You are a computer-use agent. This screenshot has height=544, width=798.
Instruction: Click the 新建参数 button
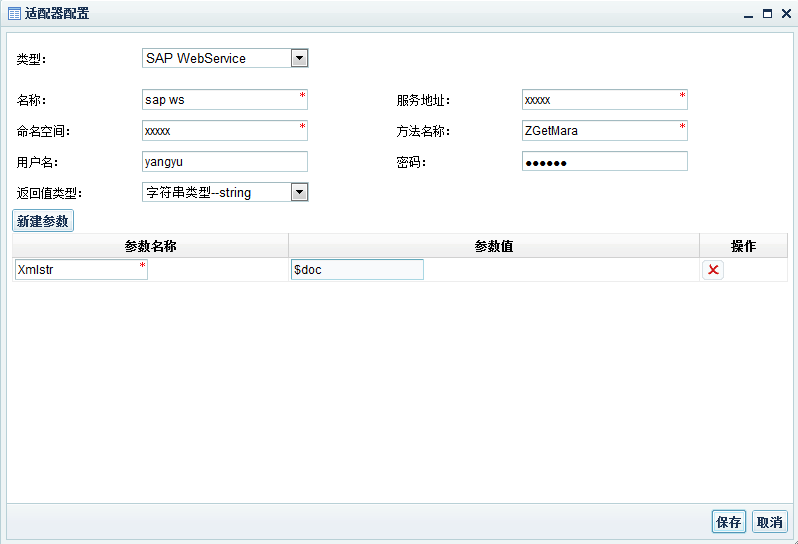point(43,221)
